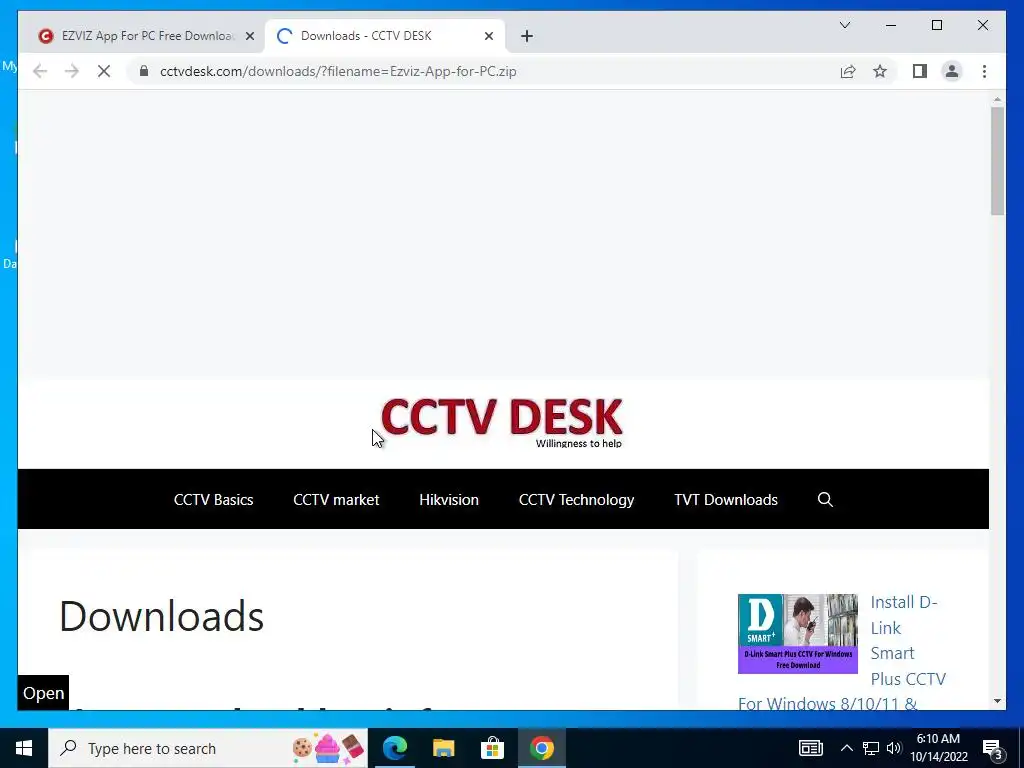The image size is (1024, 768).
Task: Open the Chrome profile menu
Action: (x=952, y=71)
